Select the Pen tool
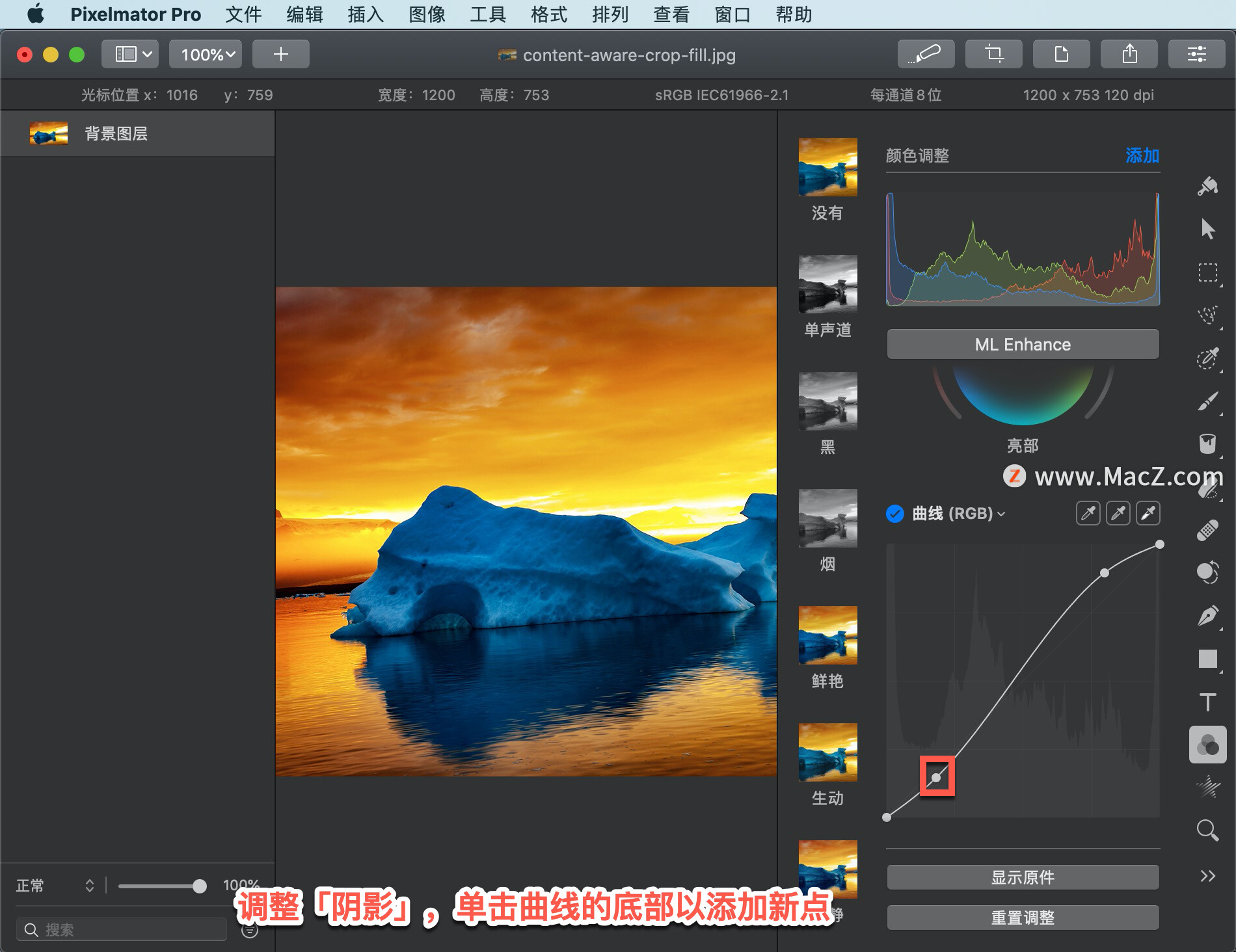1236x952 pixels. 1208,615
